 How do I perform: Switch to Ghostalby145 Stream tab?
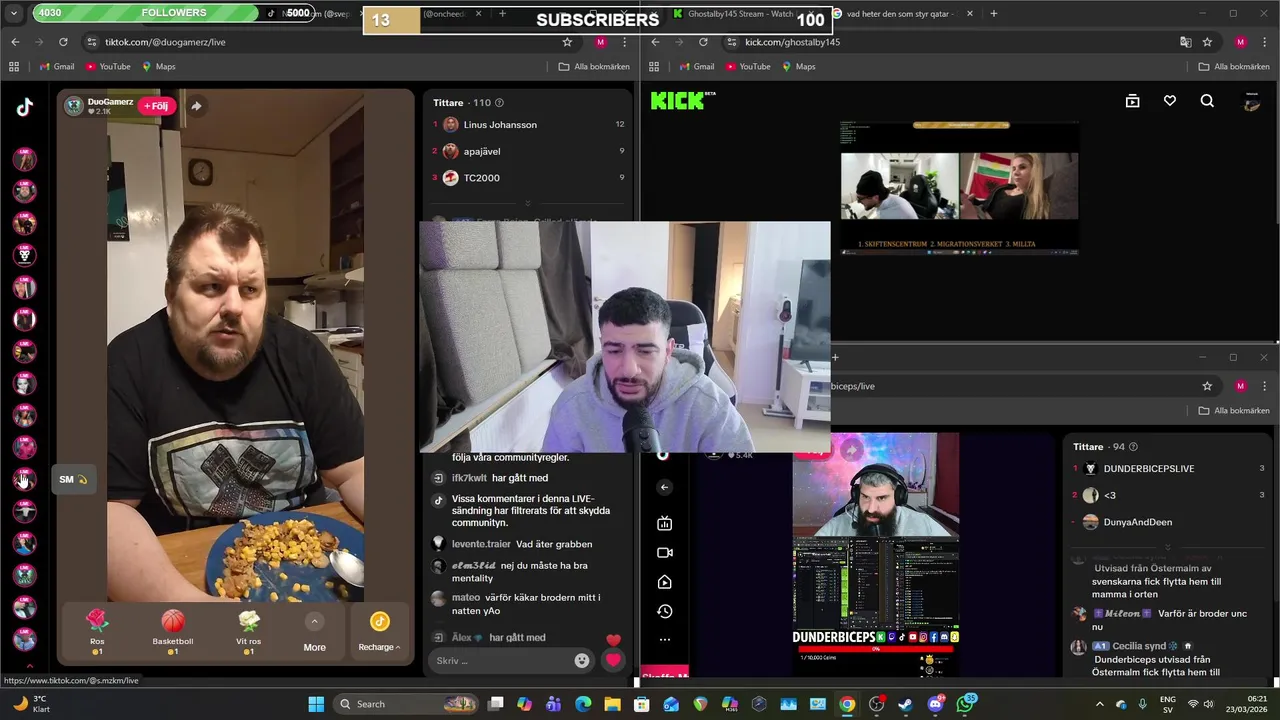(740, 14)
